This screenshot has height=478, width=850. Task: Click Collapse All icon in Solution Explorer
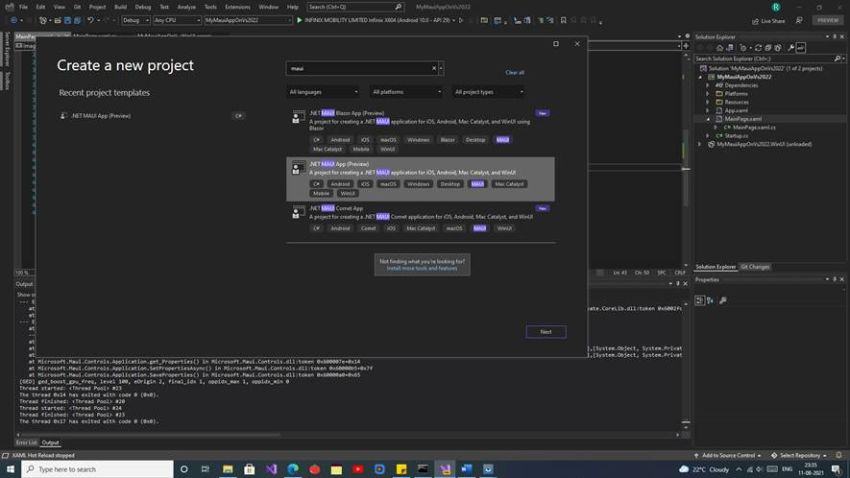pos(768,48)
